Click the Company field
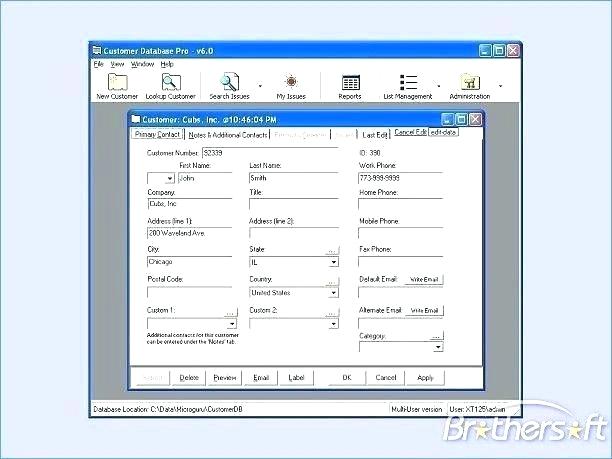This screenshot has height=459, width=612. pos(190,204)
